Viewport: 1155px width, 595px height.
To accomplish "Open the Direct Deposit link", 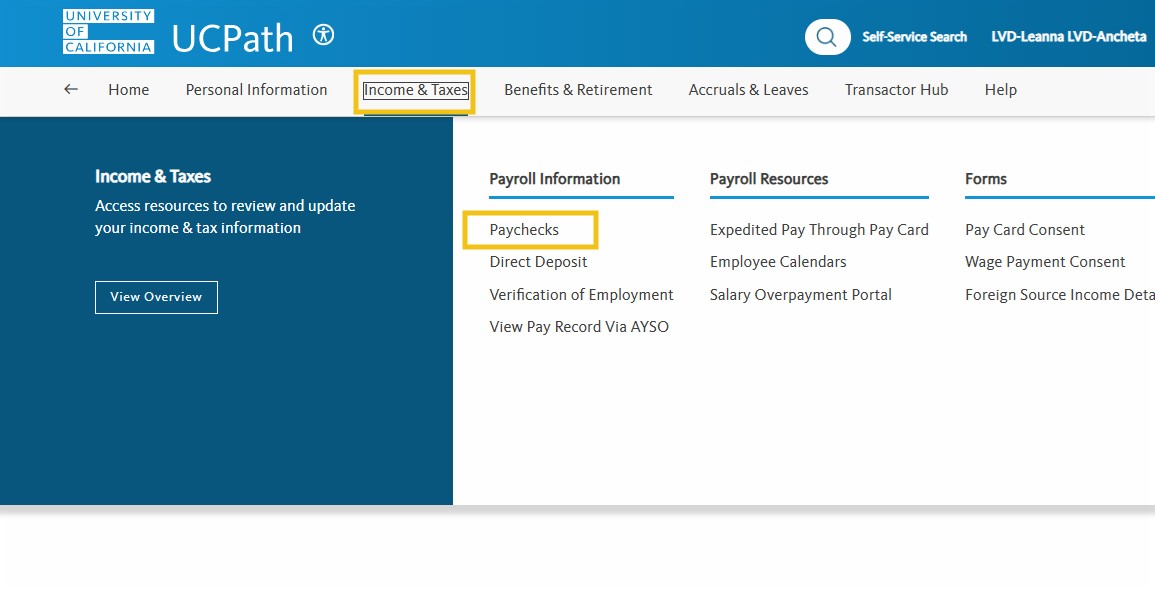I will coord(538,262).
